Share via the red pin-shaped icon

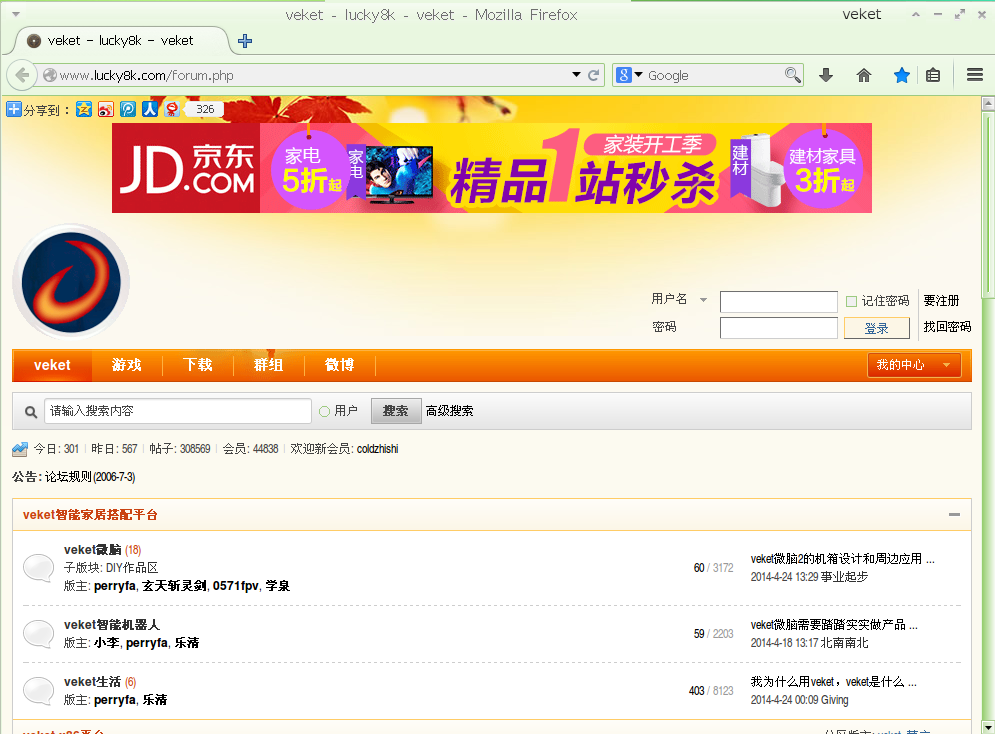point(171,109)
